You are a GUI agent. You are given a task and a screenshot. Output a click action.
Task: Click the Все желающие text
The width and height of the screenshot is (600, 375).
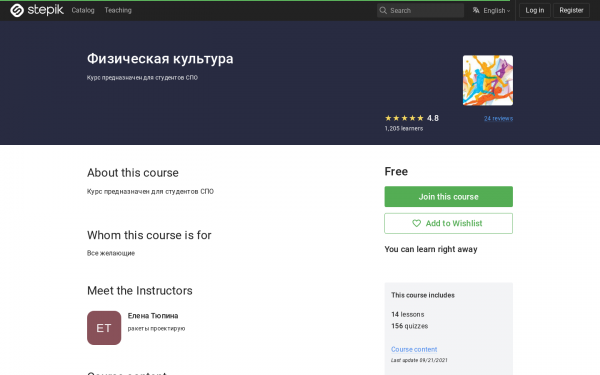(x=111, y=253)
